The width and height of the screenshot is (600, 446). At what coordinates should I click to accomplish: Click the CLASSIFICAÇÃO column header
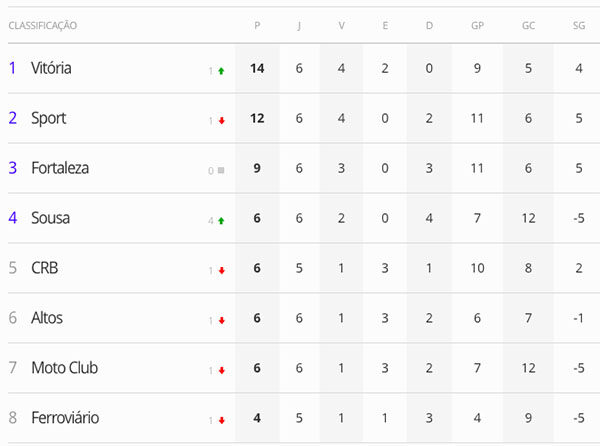(42, 26)
